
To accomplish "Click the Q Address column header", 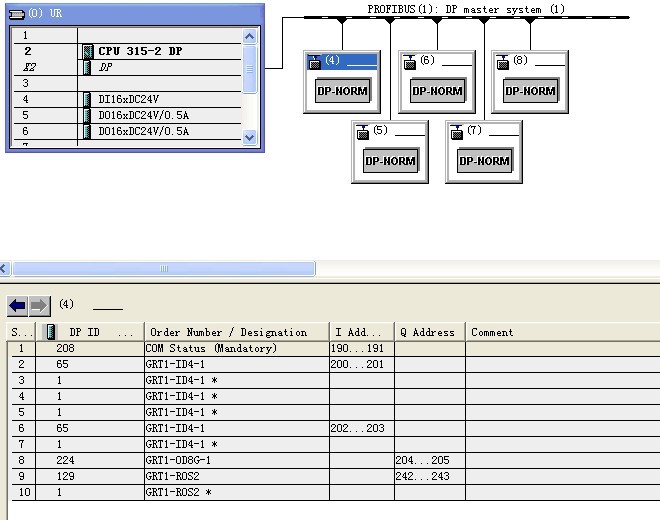I will point(428,332).
